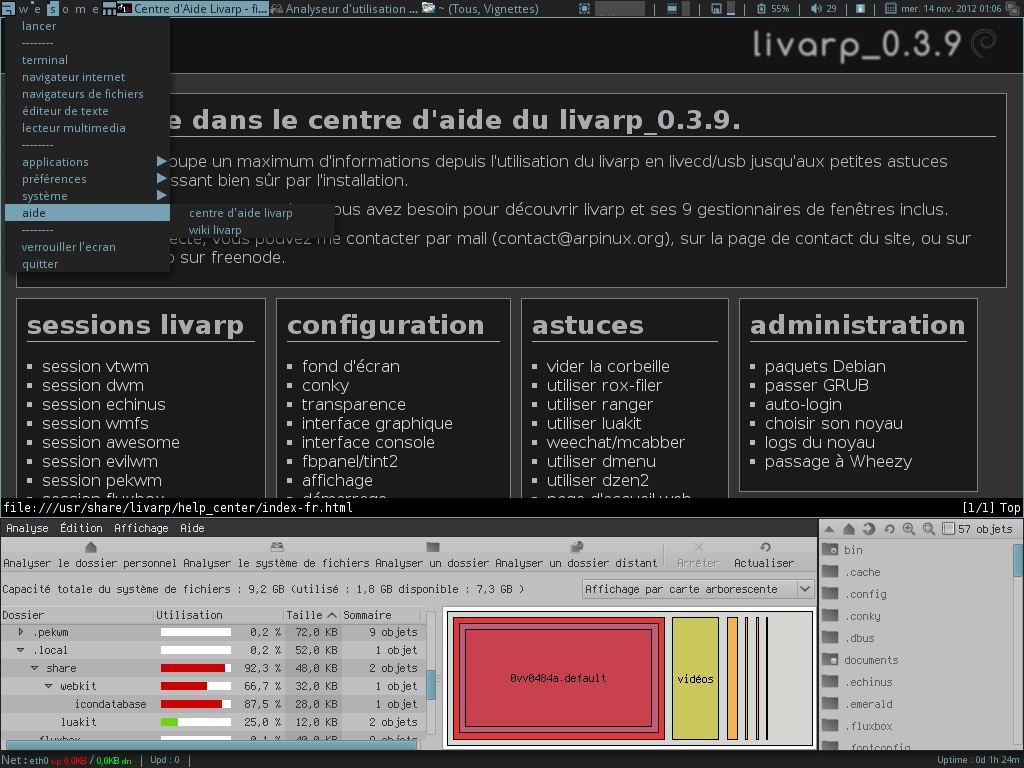This screenshot has height=768, width=1024.
Task: Open the bin folder icon
Action: click(830, 550)
